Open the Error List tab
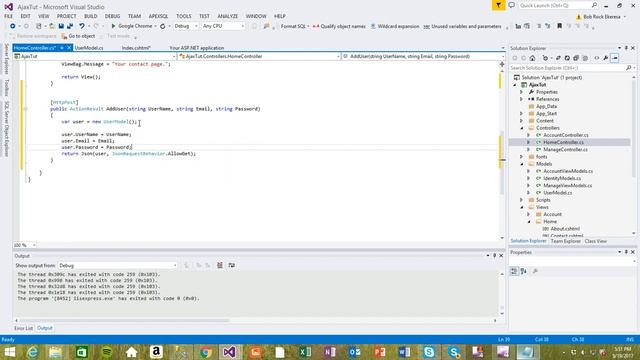Screen dimensions: 640x360 pyautogui.click(x=23, y=328)
